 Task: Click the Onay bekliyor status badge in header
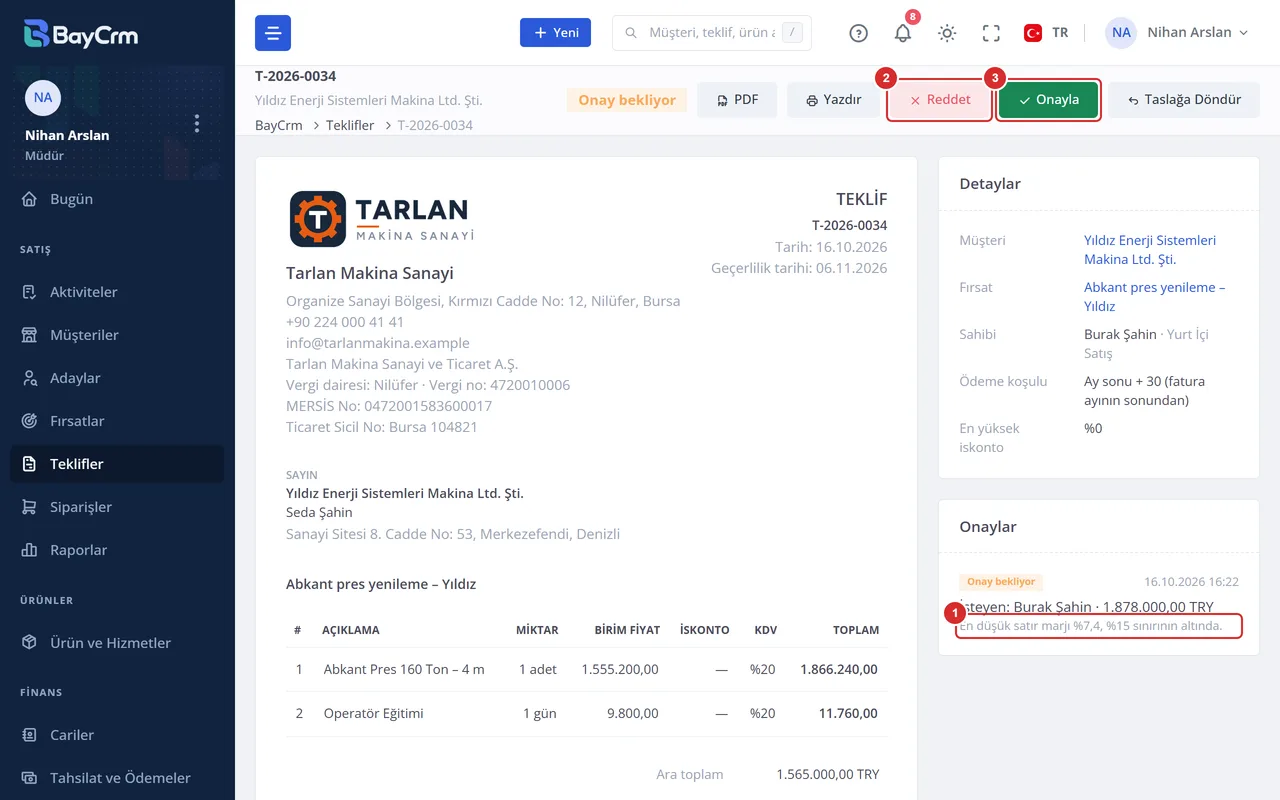point(627,100)
